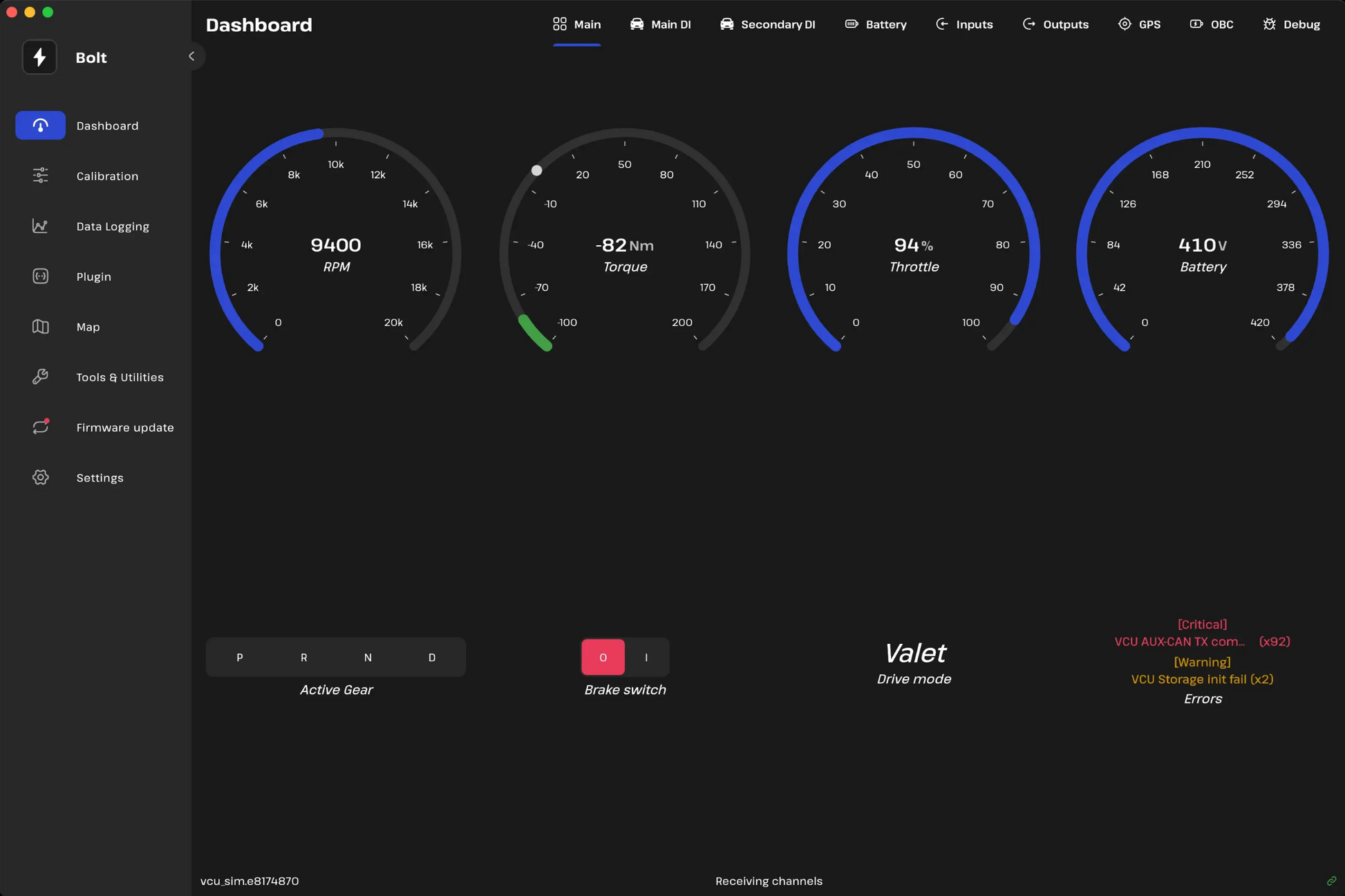Select gear P in Active Gear
1345x896 pixels.
pos(239,657)
